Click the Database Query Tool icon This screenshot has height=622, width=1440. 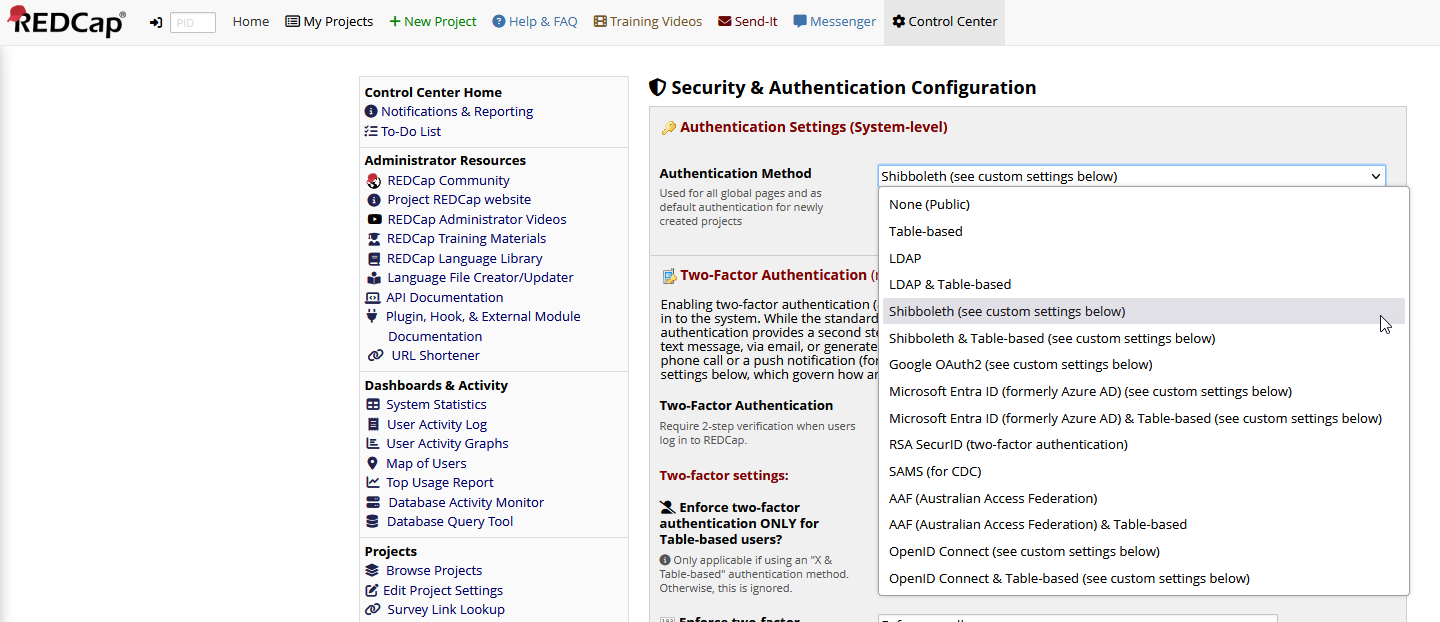click(372, 521)
